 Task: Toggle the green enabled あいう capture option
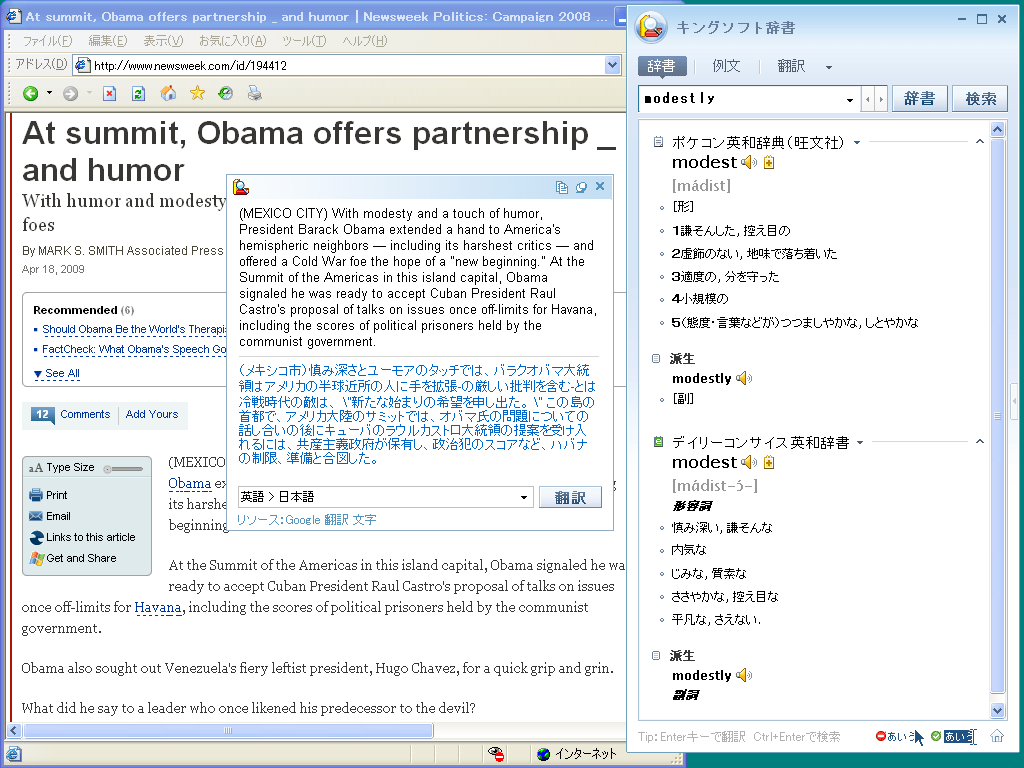[953, 737]
